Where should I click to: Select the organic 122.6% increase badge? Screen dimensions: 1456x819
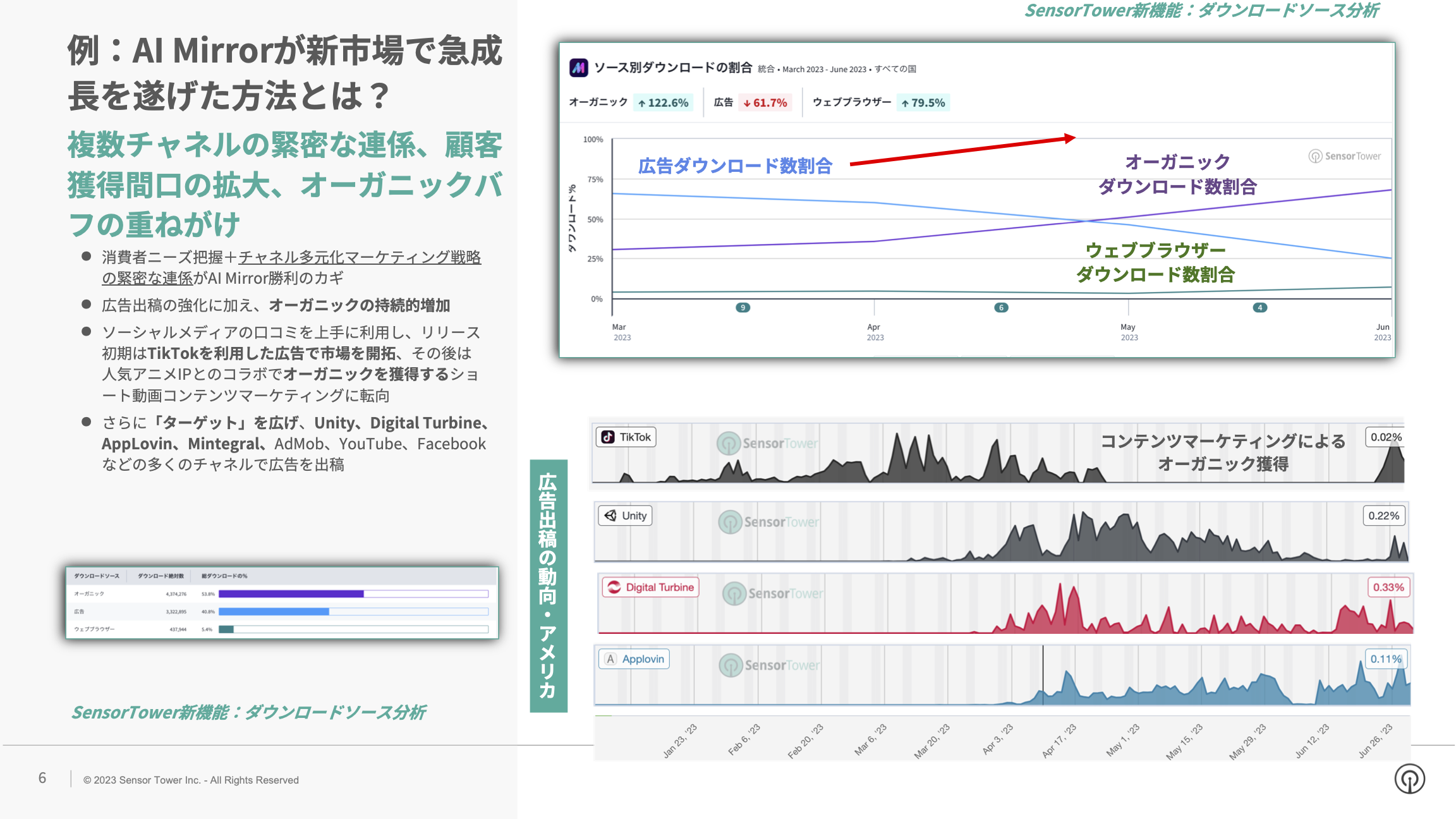click(663, 103)
